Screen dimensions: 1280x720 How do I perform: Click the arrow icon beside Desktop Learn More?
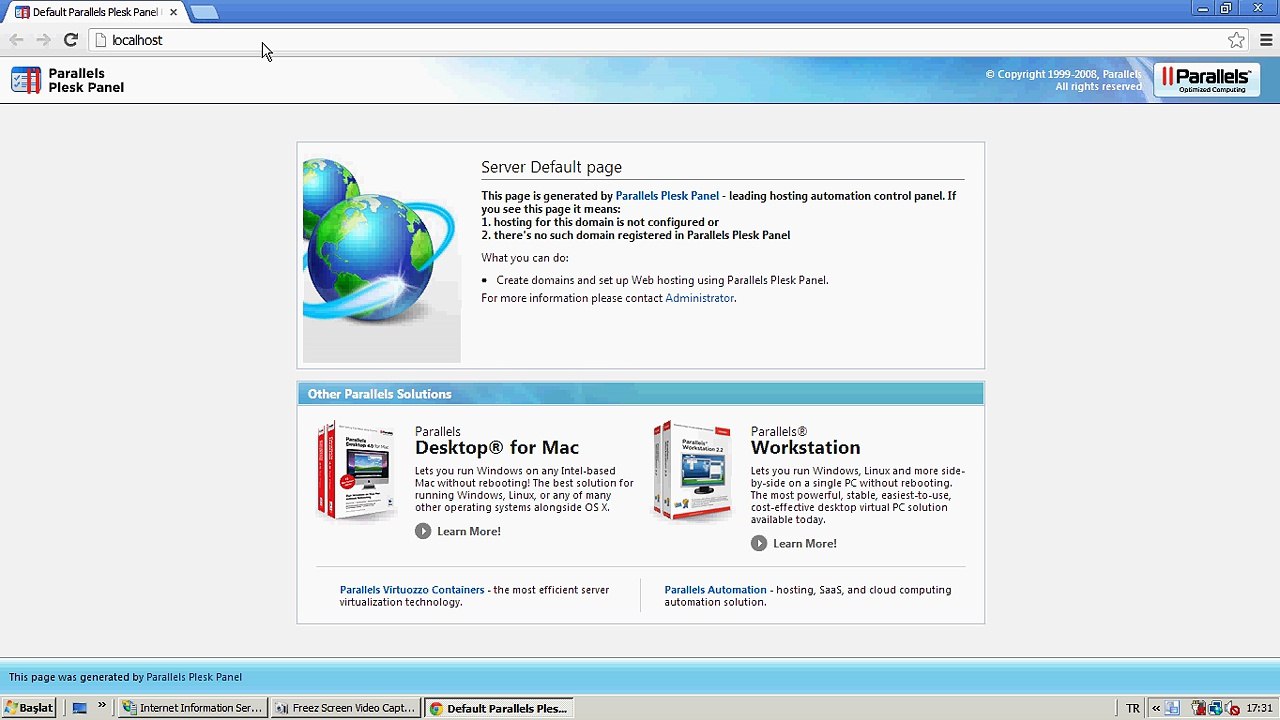point(423,531)
